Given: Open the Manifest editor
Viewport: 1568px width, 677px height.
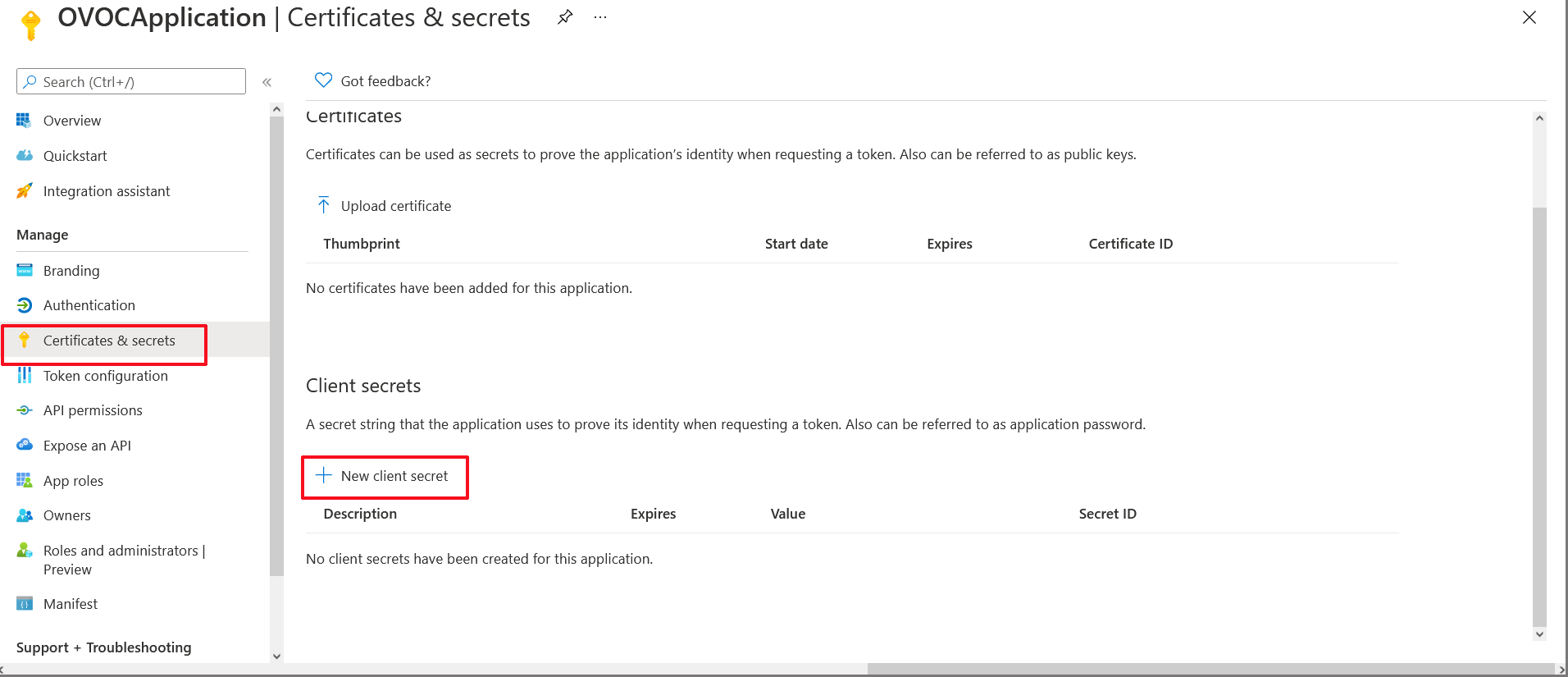Looking at the screenshot, I should point(71,604).
